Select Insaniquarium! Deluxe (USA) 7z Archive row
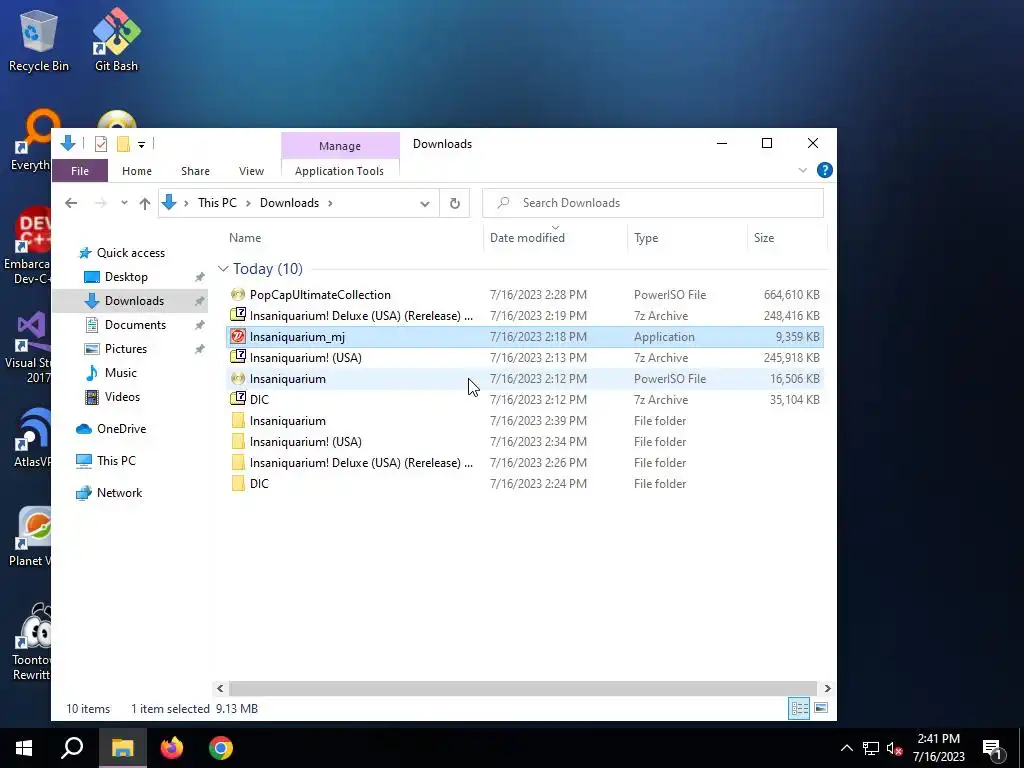Image resolution: width=1024 pixels, height=768 pixels. 525,316
